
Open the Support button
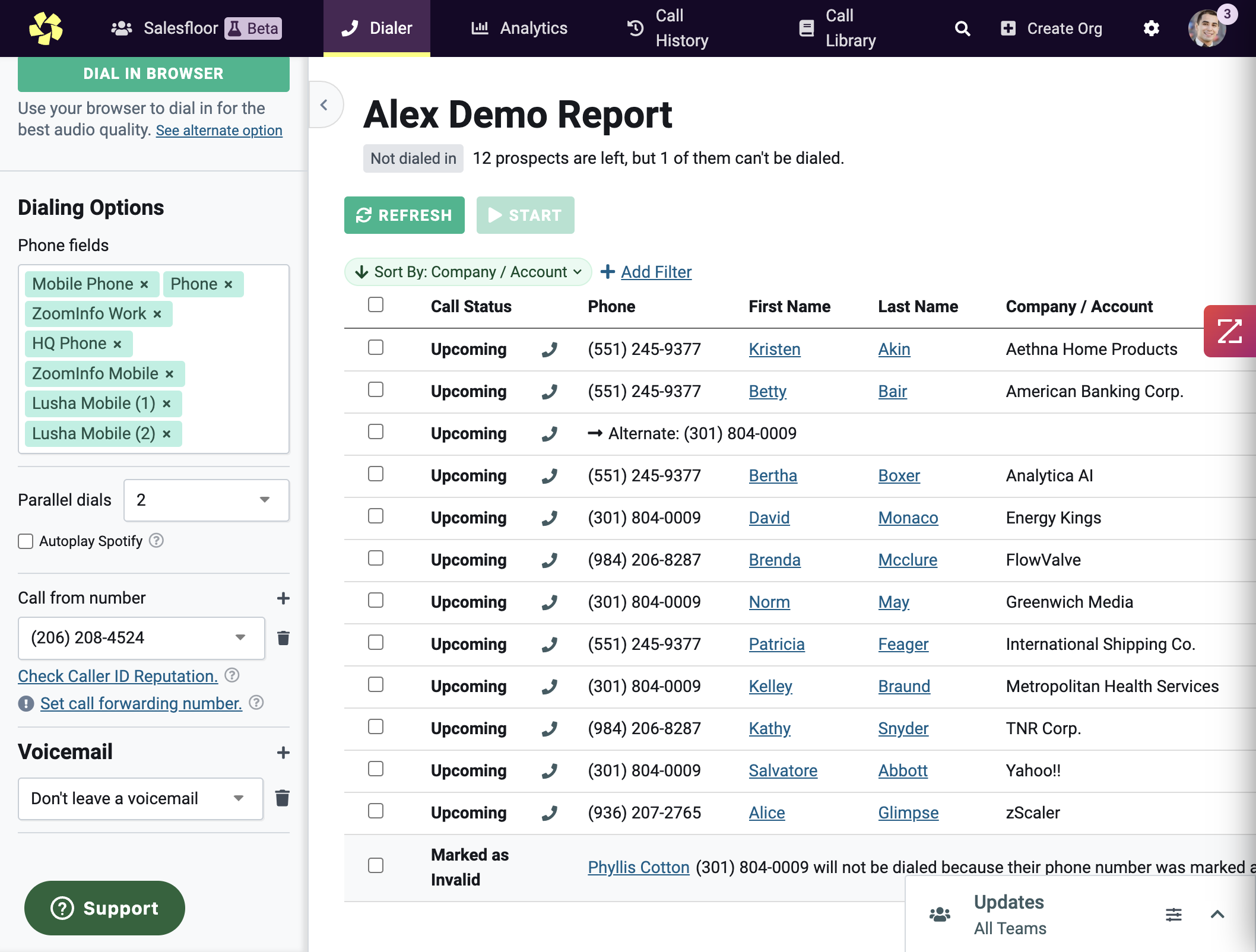[104, 908]
